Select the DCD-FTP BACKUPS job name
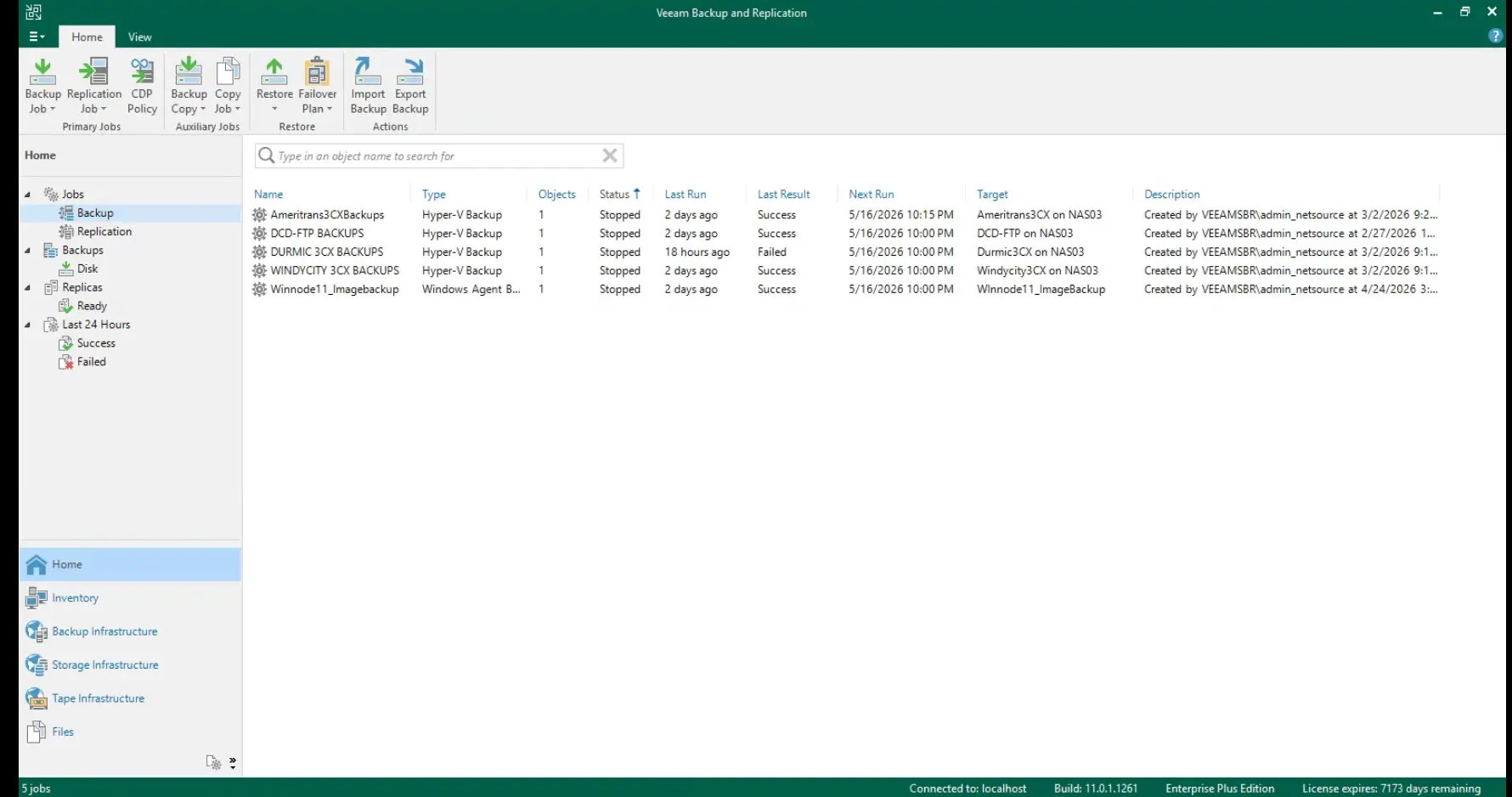Viewport: 1512px width, 797px height. click(x=317, y=234)
